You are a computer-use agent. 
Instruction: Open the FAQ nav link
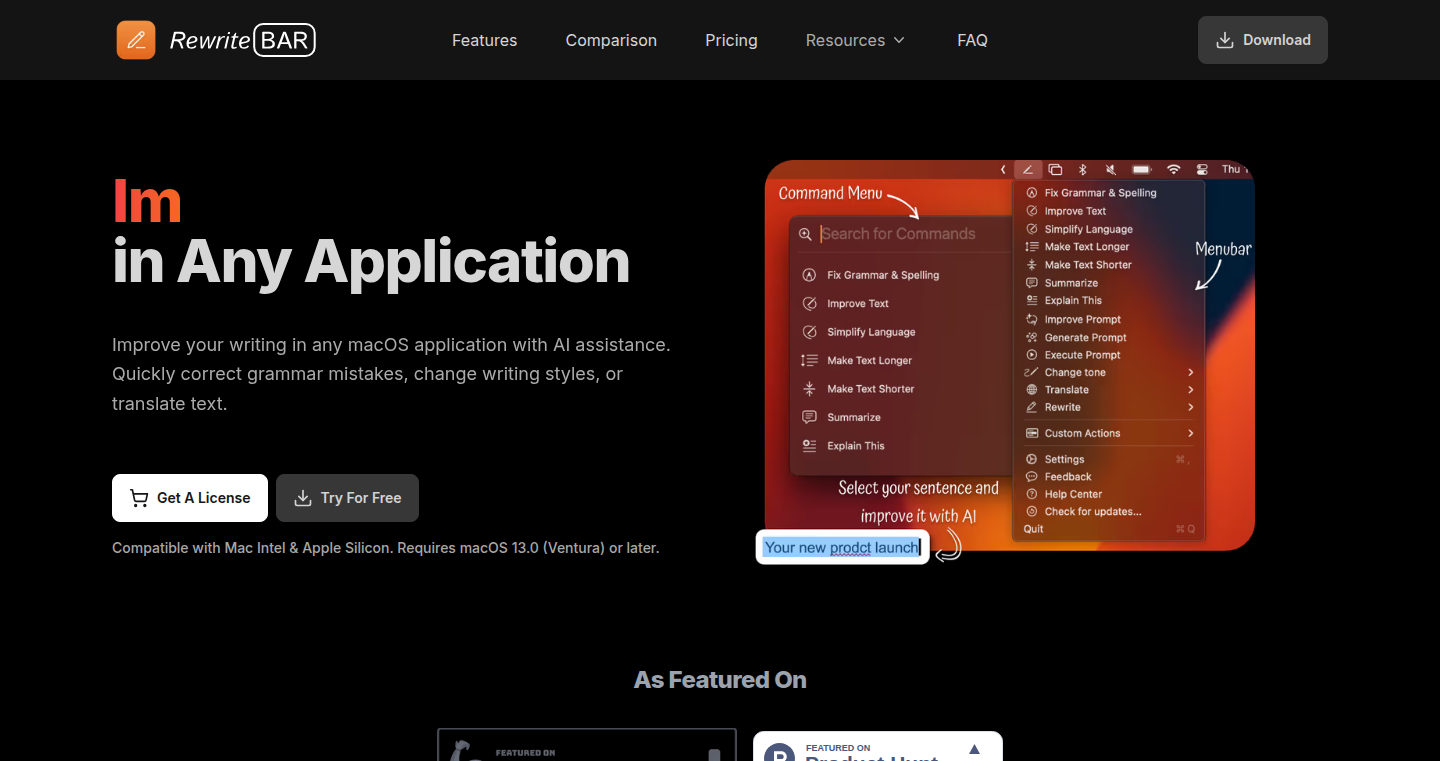pos(972,40)
